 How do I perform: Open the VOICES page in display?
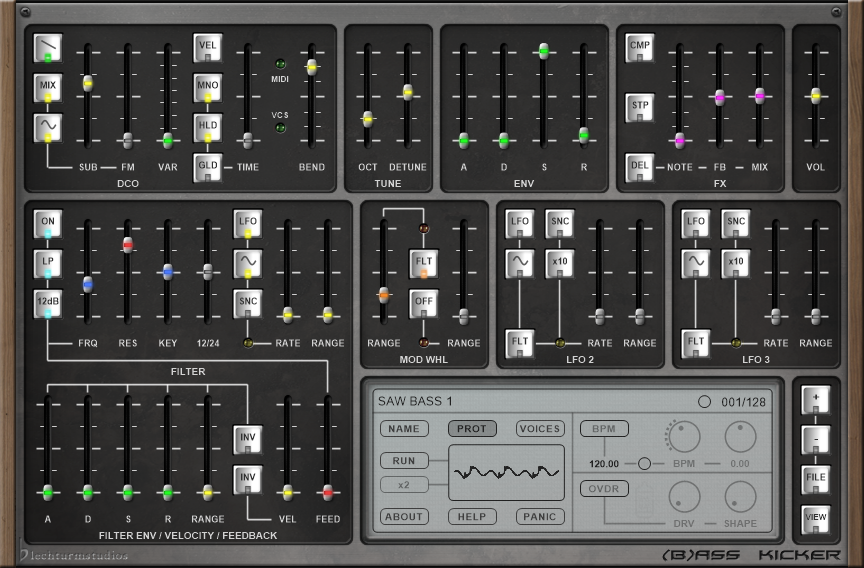540,429
